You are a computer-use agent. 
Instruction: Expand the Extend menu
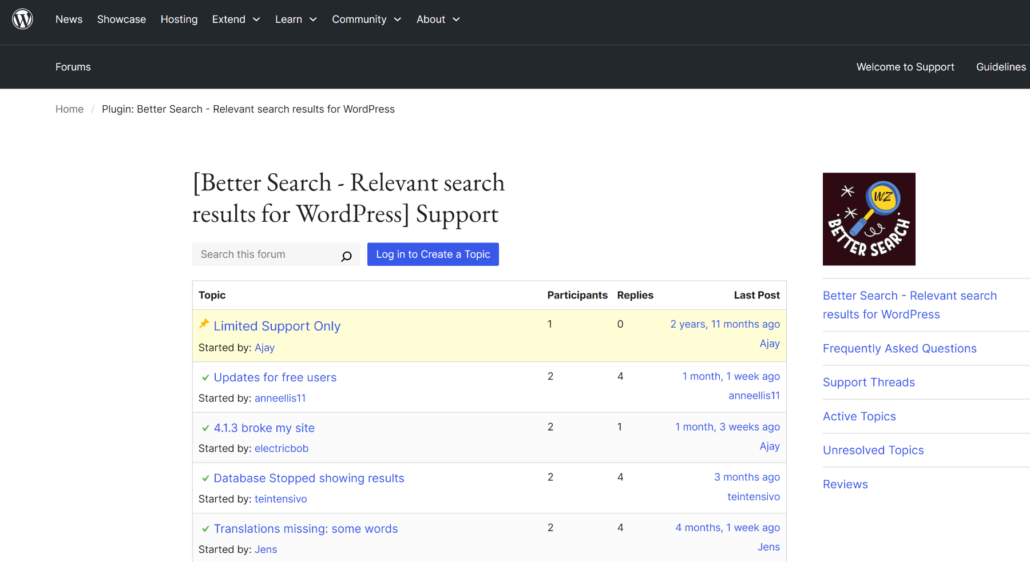pyautogui.click(x=236, y=19)
